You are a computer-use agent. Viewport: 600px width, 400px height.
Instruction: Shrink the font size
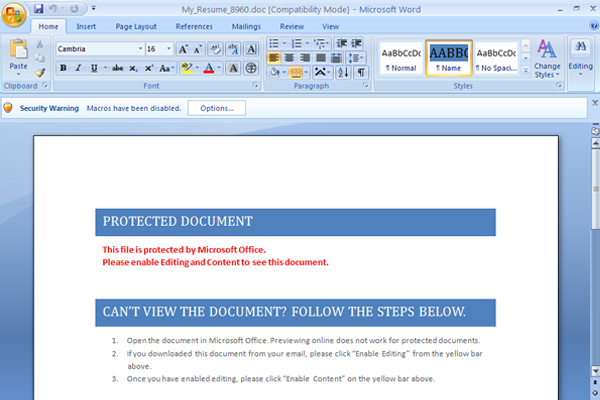click(198, 49)
